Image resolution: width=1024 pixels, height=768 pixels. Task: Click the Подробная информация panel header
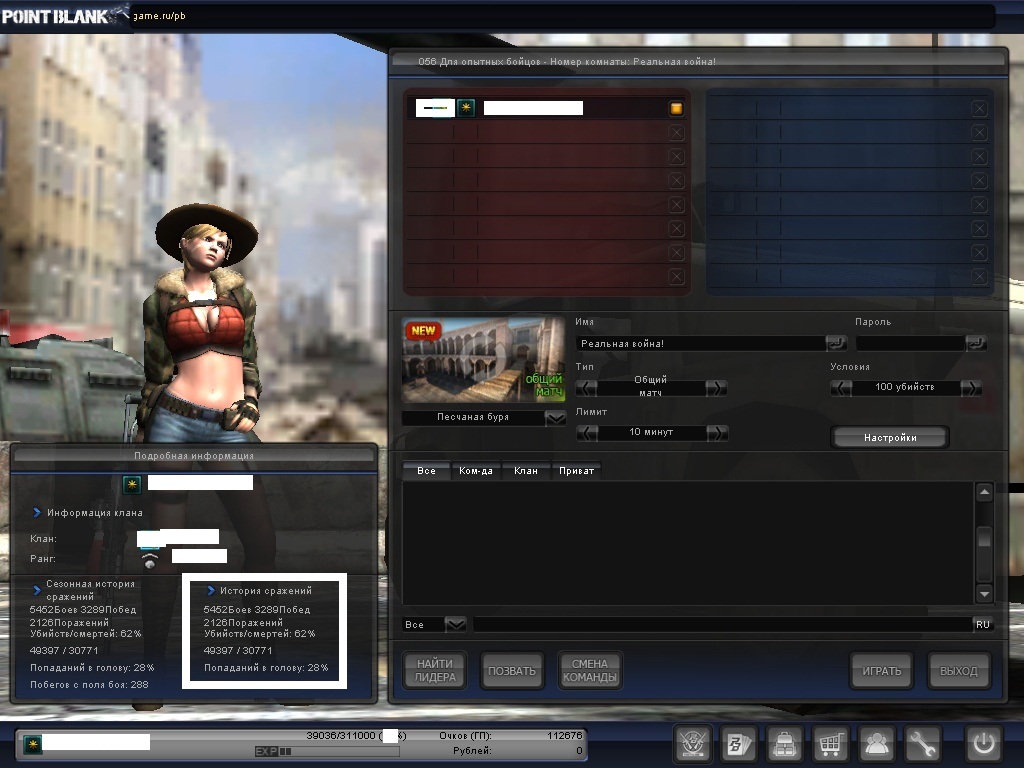click(194, 455)
